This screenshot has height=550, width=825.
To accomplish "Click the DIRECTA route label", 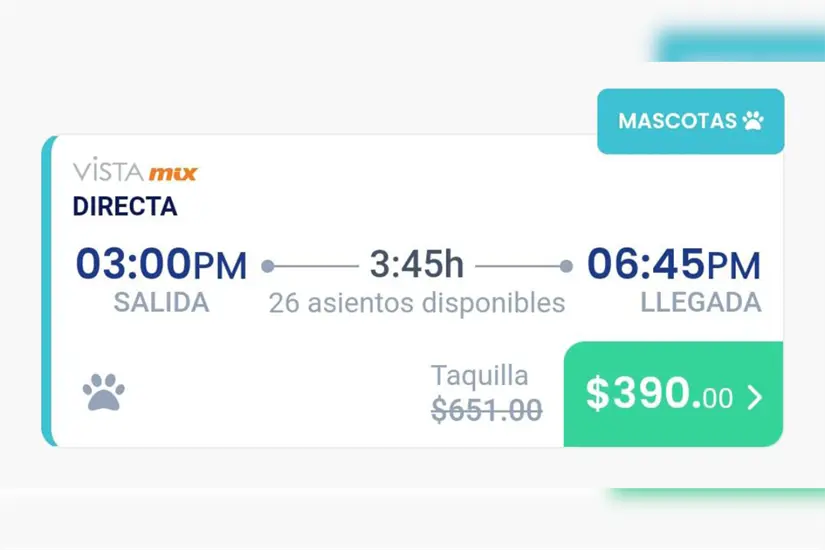I will [x=125, y=207].
